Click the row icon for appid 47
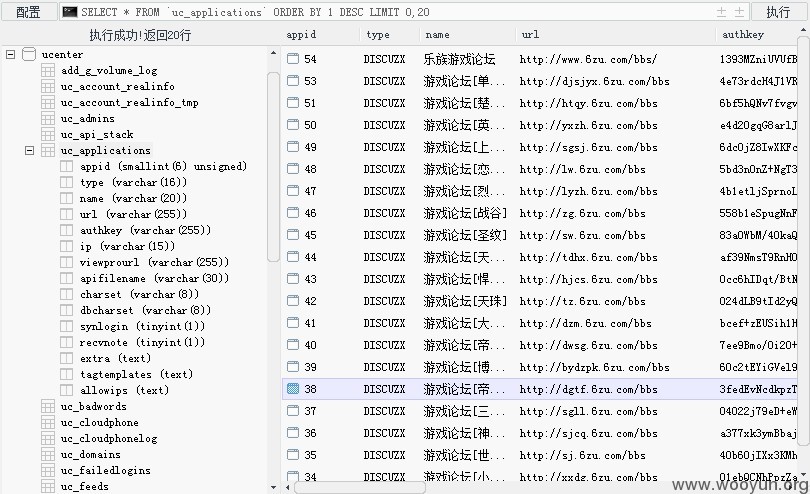810x494 pixels. tap(293, 191)
